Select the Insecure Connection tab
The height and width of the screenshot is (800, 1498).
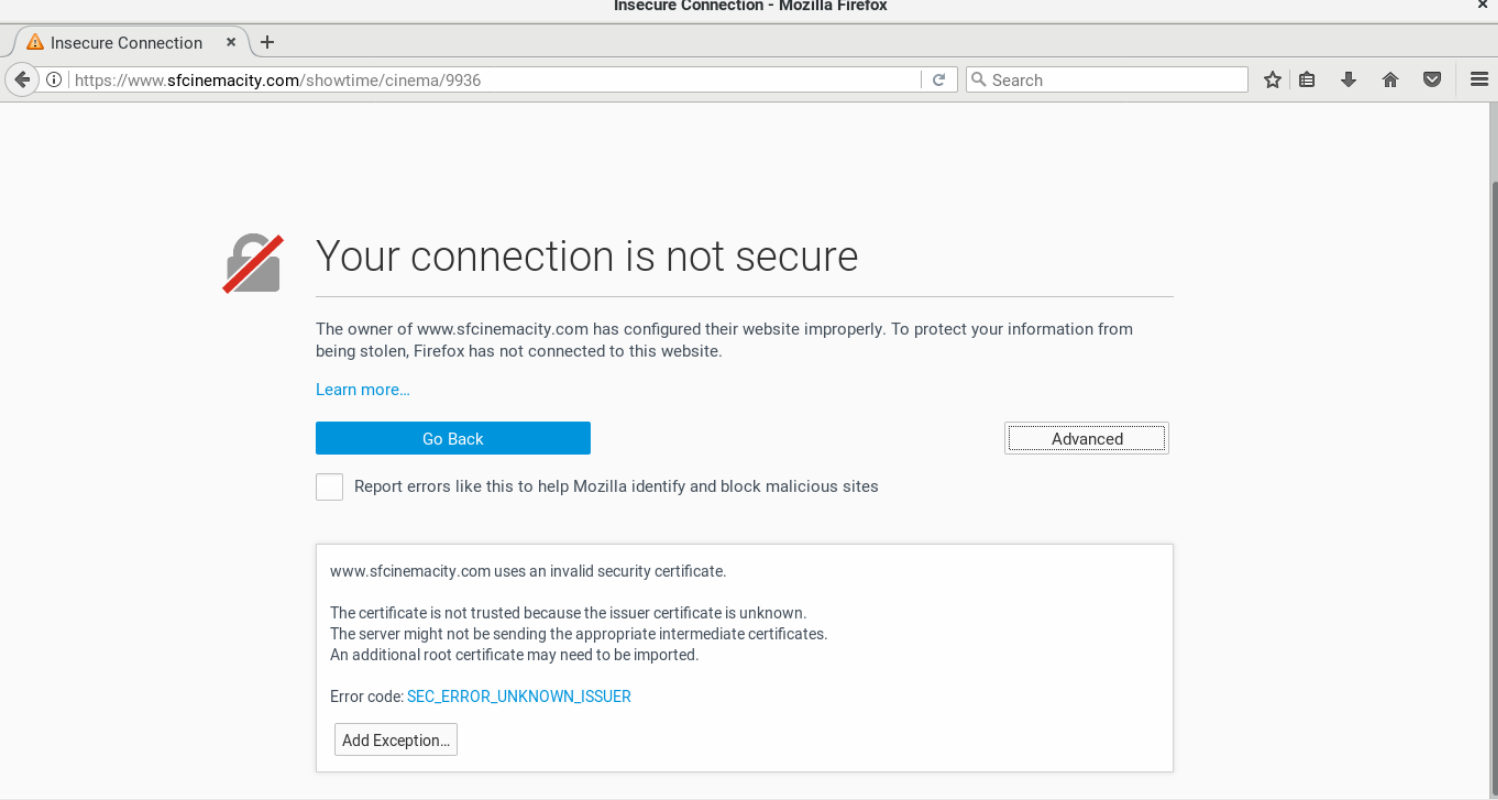130,43
